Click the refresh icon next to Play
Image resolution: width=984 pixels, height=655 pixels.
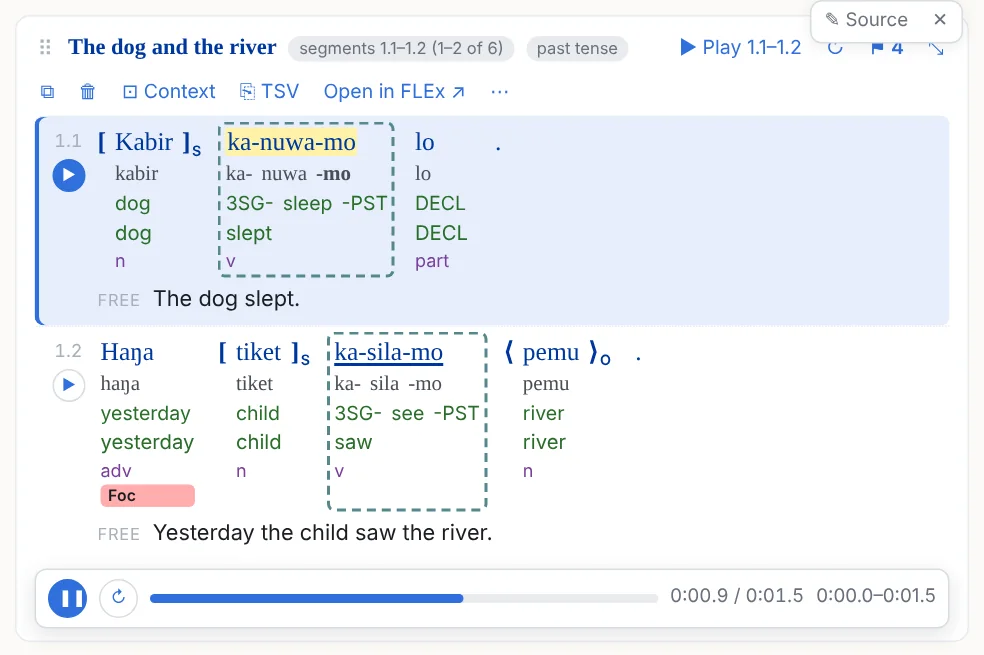pos(835,48)
